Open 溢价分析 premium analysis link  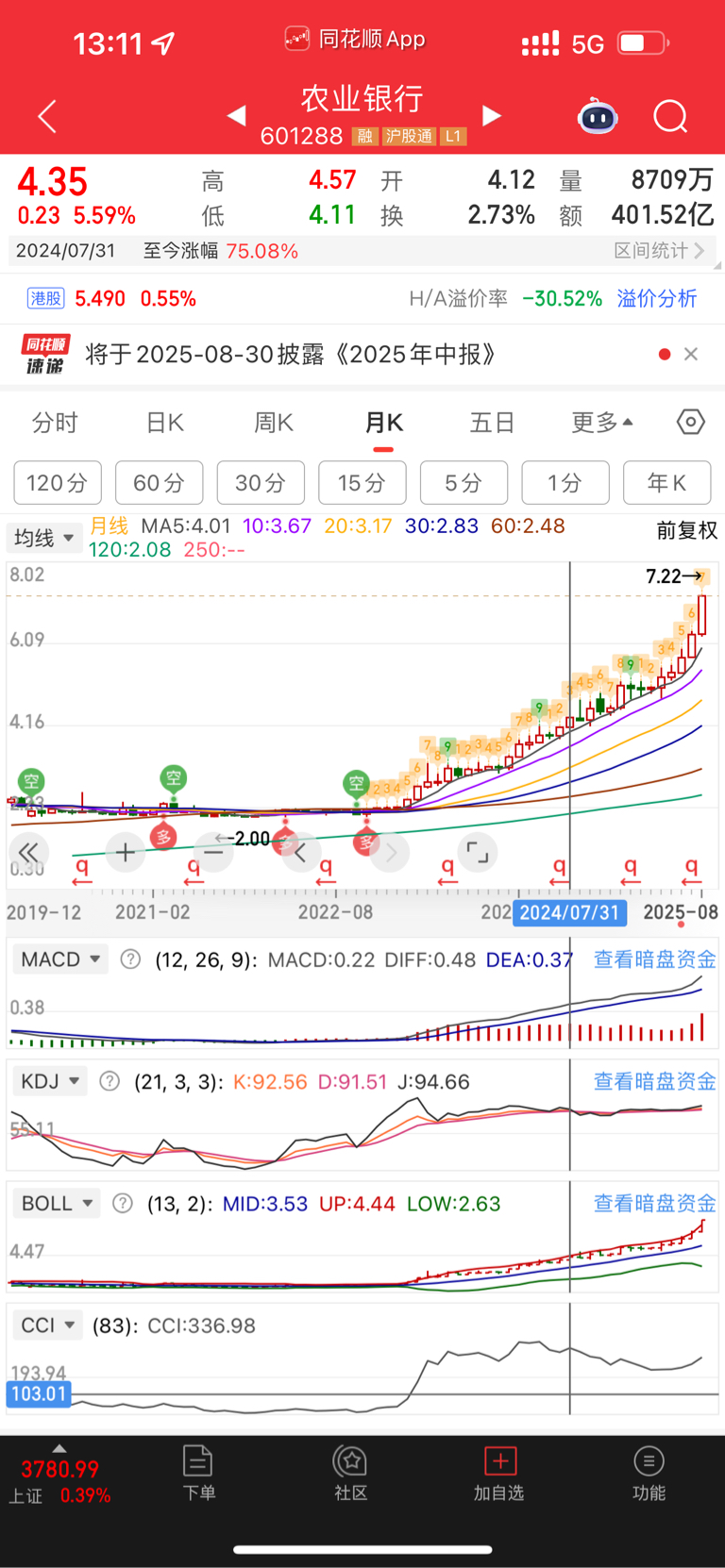tap(657, 299)
